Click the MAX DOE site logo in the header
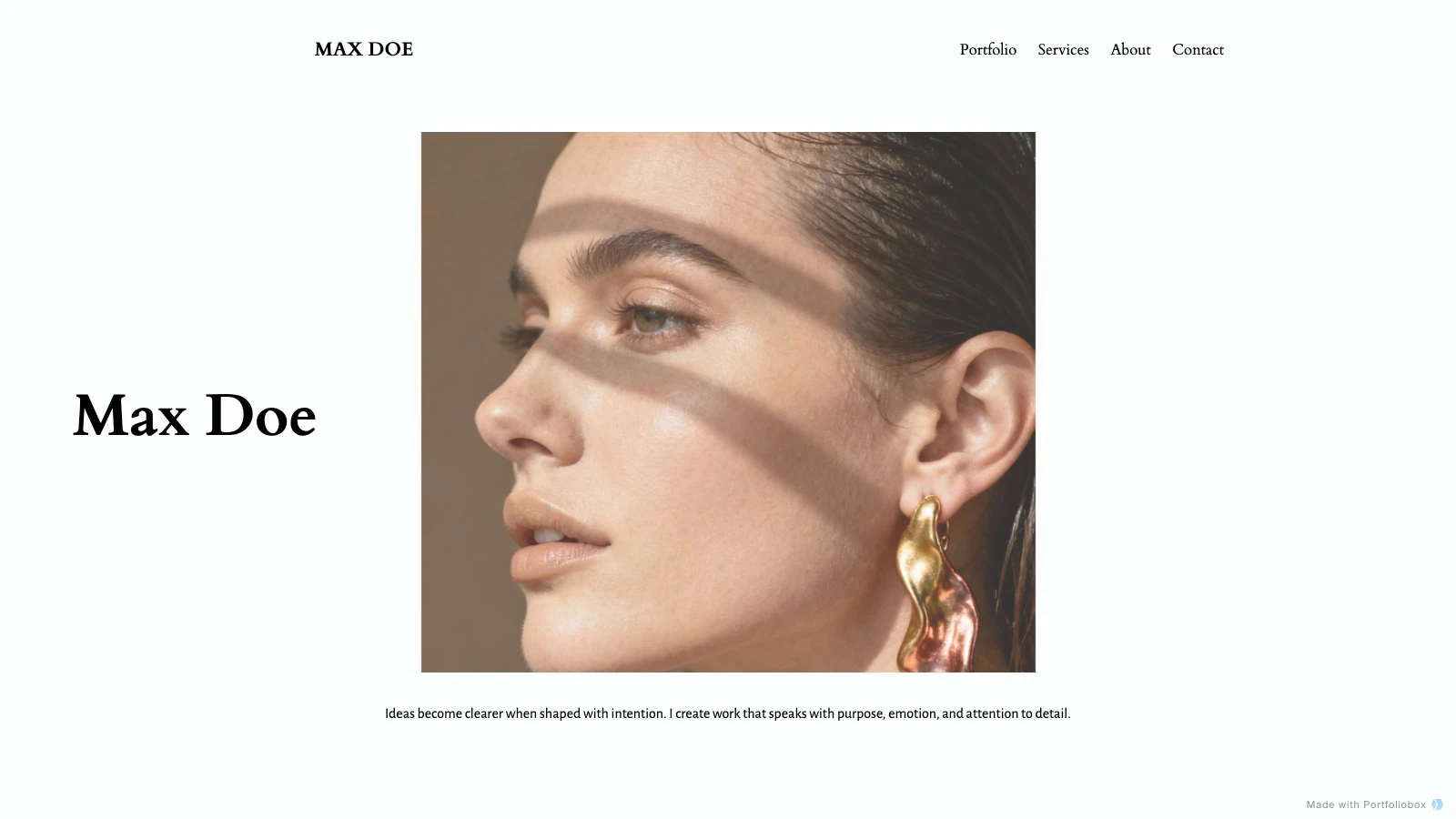 tap(363, 49)
